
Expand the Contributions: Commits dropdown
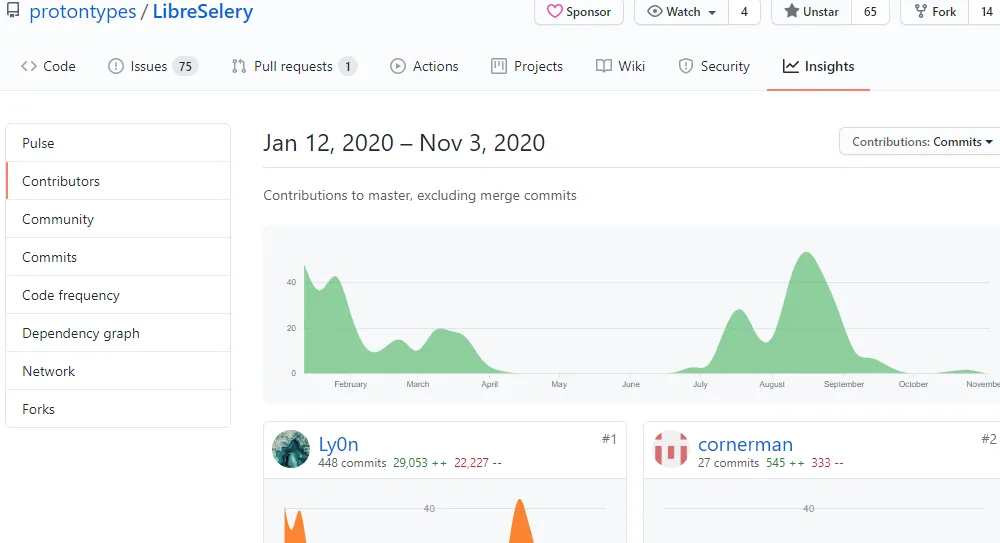921,142
